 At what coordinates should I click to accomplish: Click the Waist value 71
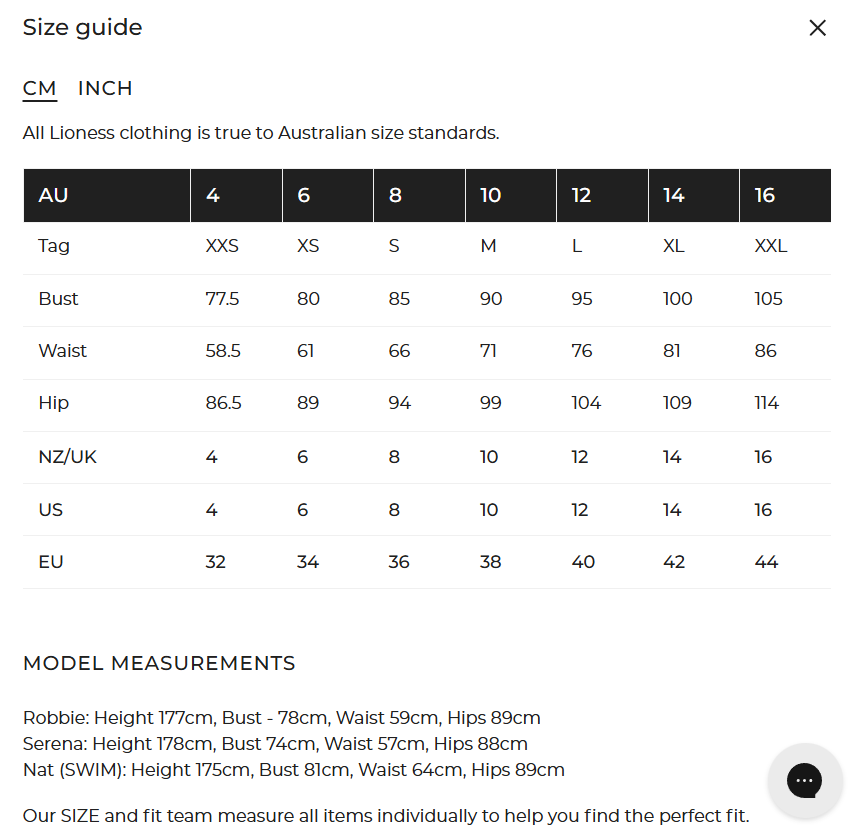pyautogui.click(x=489, y=351)
